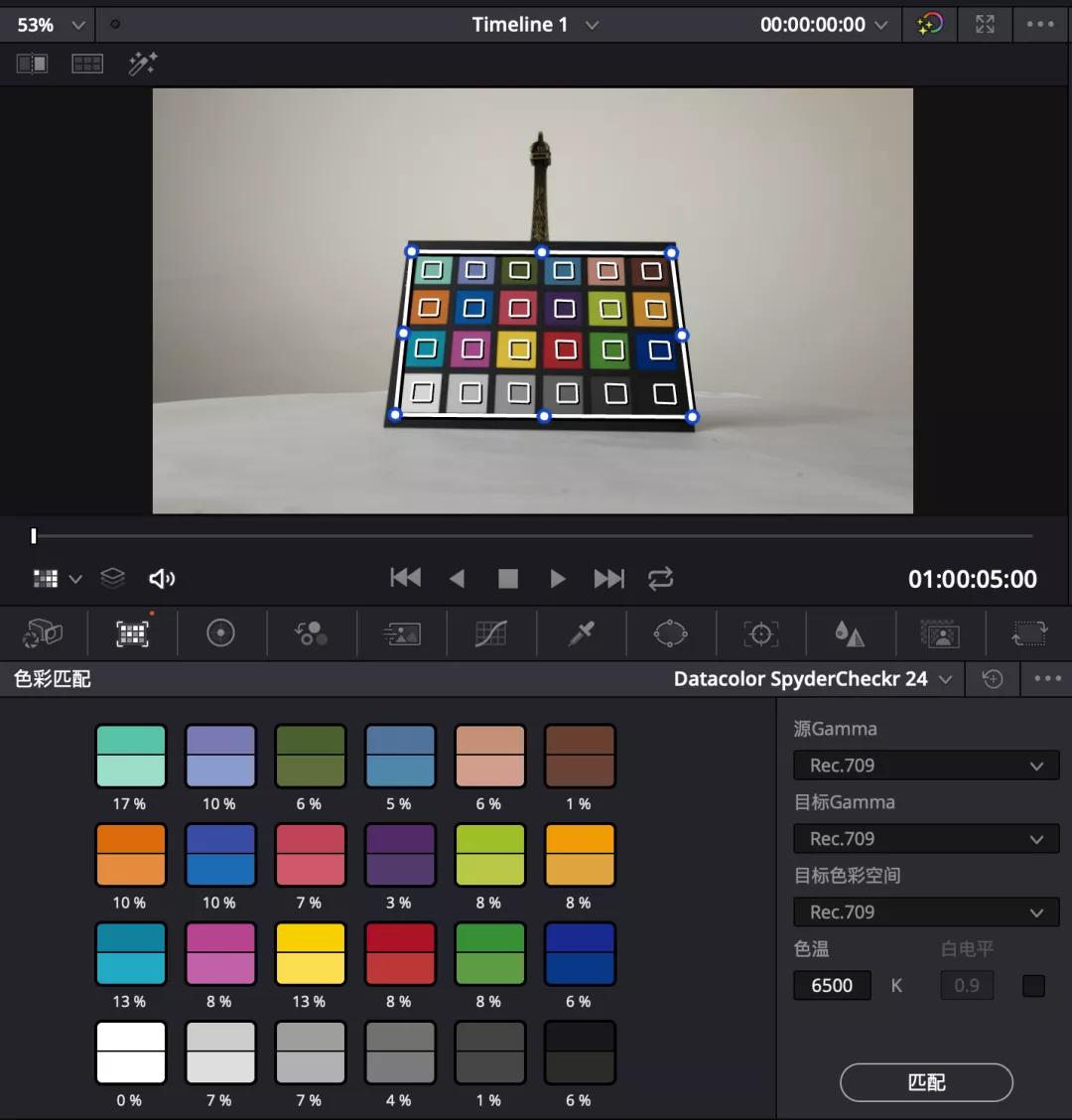The image size is (1072, 1120).
Task: Open the Color Wheels palette
Action: tap(220, 633)
